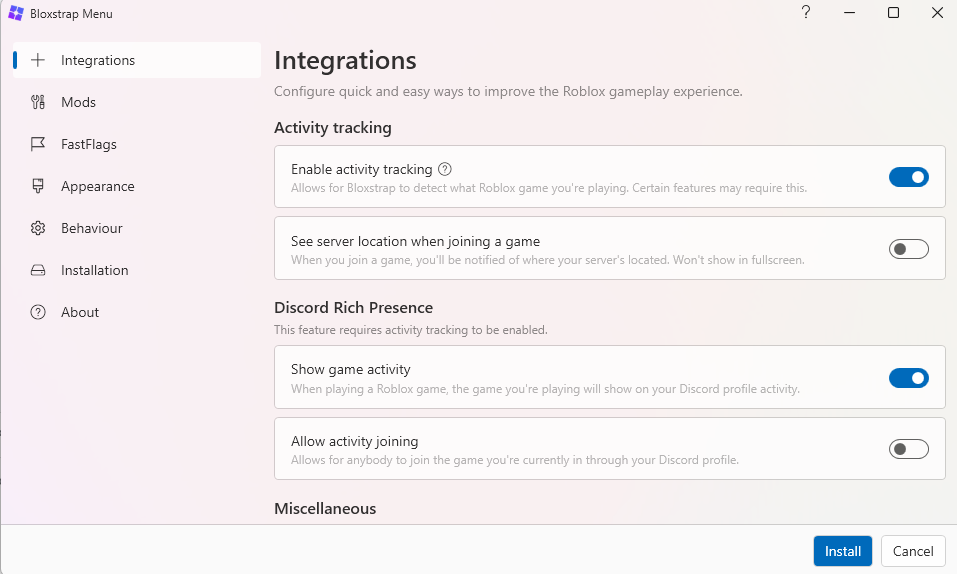Viewport: 957px width, 574px height.
Task: Click the FastFlags flag icon
Action: 38,144
